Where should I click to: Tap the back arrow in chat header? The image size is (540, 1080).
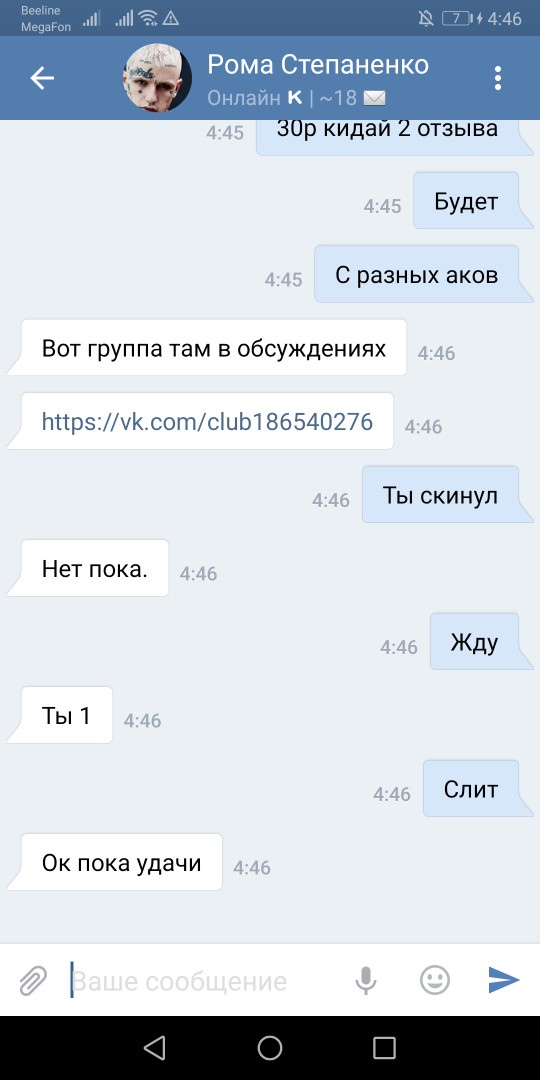pos(42,79)
